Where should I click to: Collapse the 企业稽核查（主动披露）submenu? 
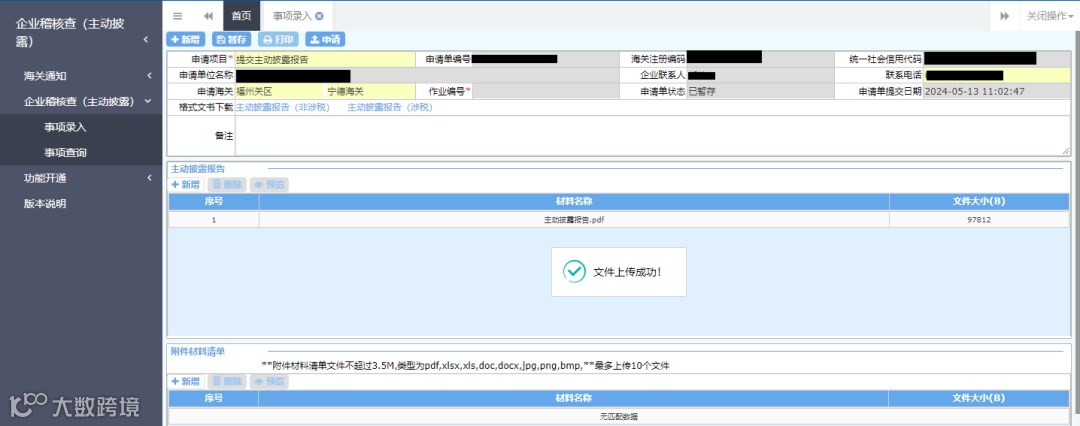pyautogui.click(x=81, y=101)
